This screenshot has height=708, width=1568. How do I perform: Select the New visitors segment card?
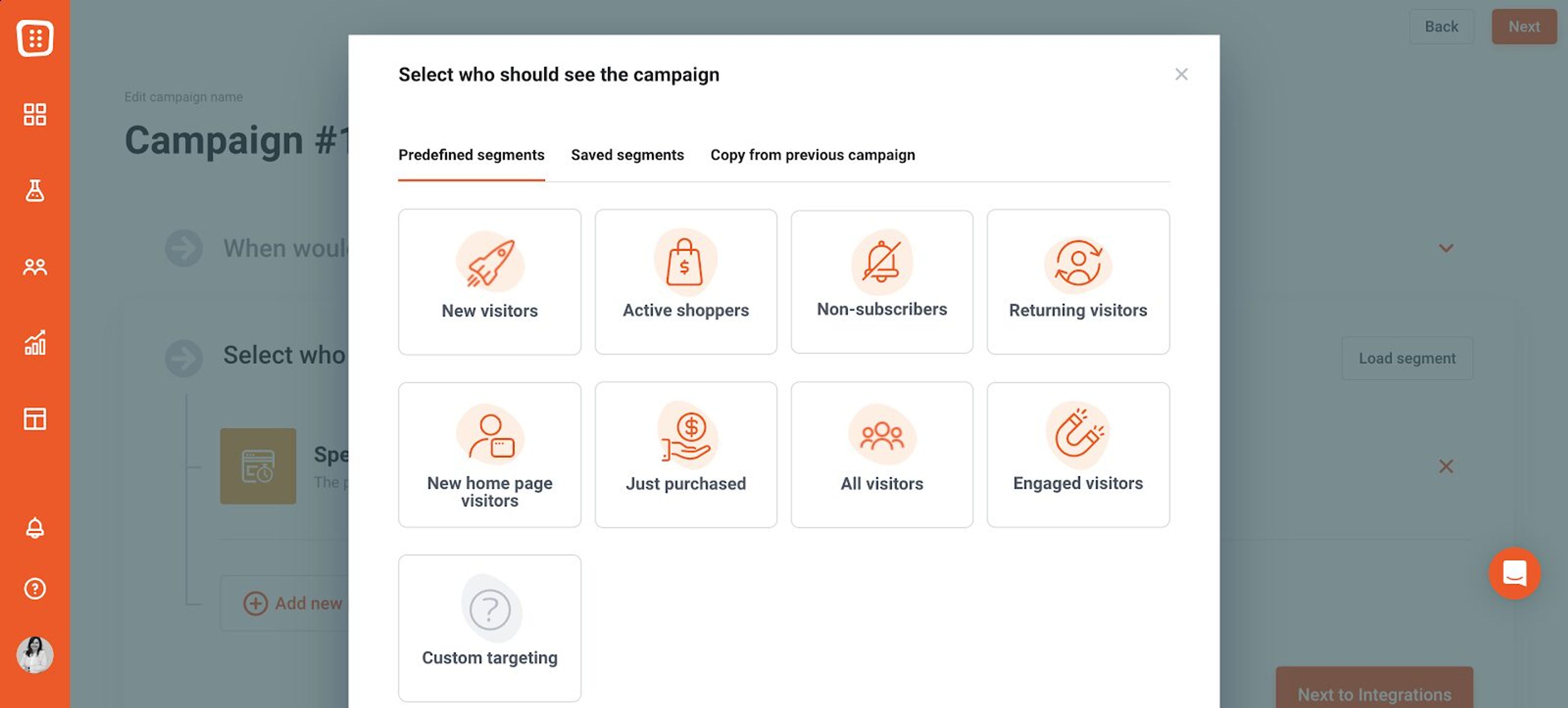490,282
